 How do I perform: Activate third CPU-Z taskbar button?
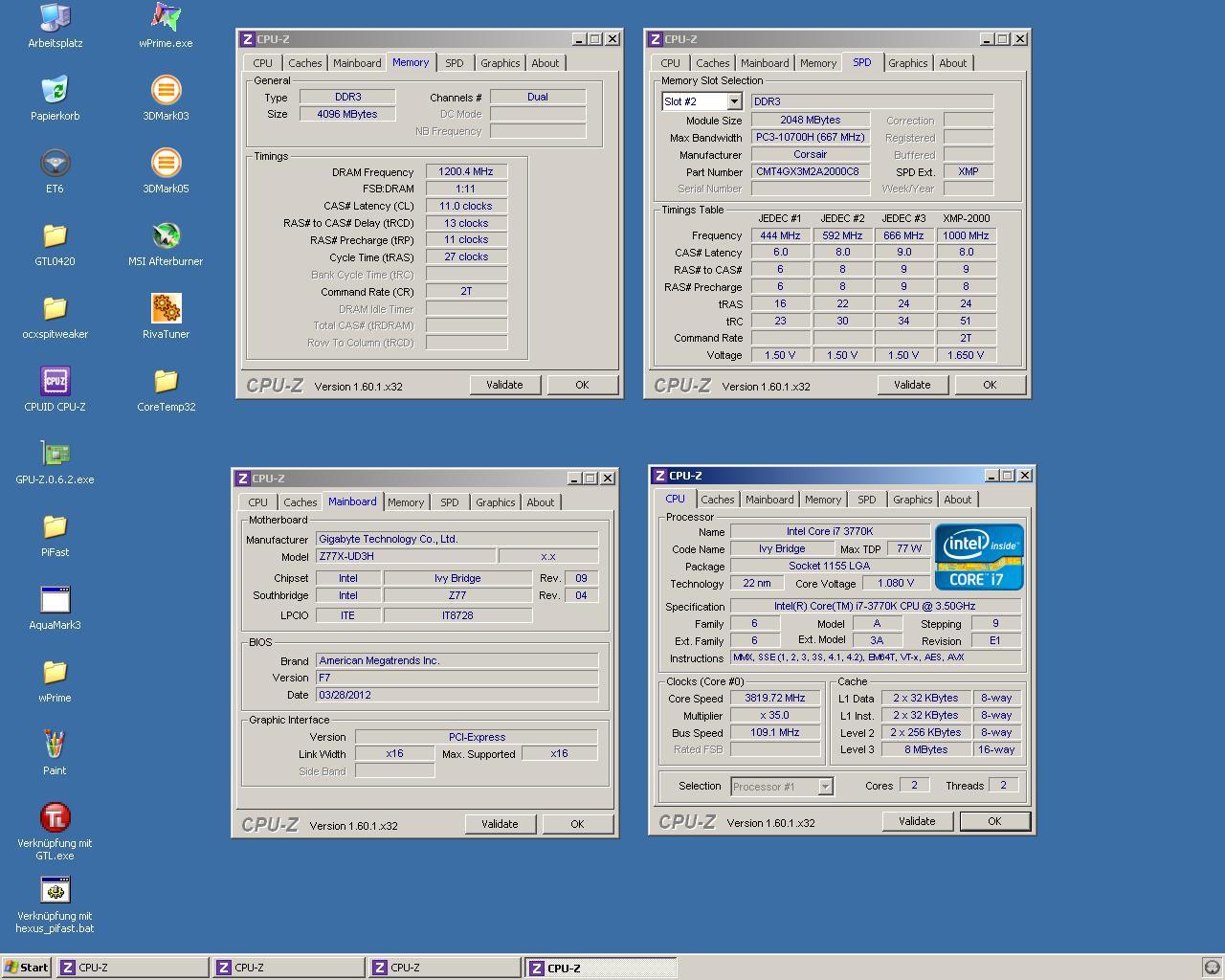click(x=444, y=968)
